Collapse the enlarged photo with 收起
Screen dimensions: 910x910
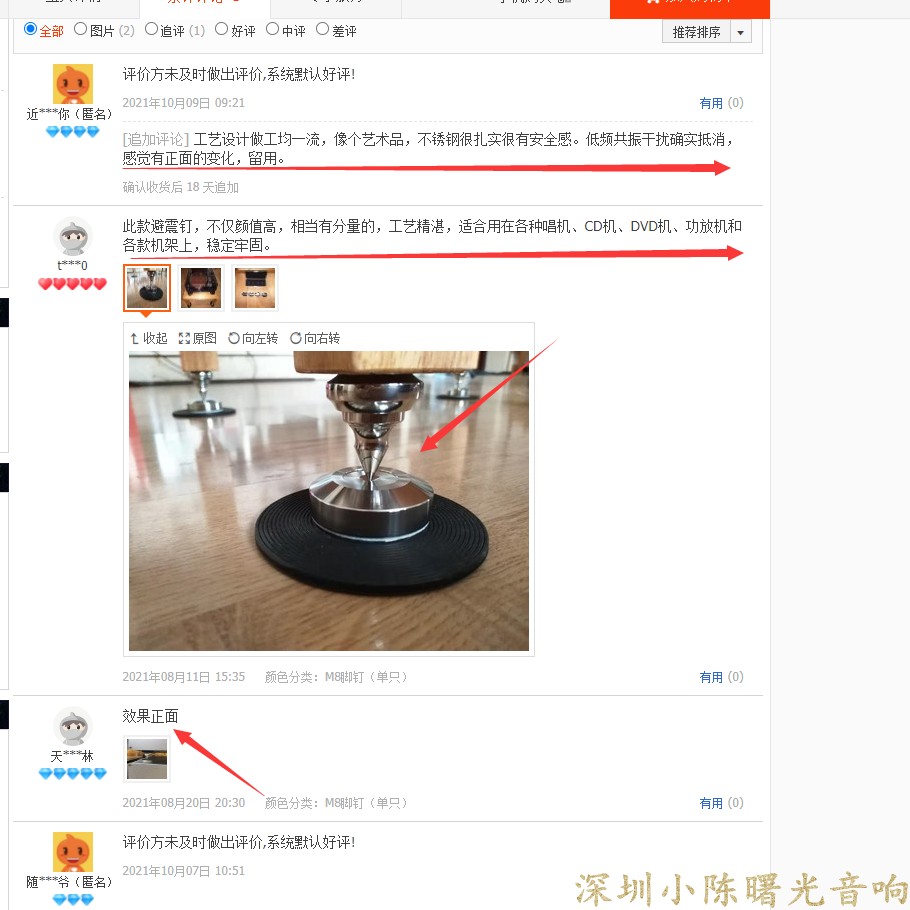pyautogui.click(x=149, y=338)
